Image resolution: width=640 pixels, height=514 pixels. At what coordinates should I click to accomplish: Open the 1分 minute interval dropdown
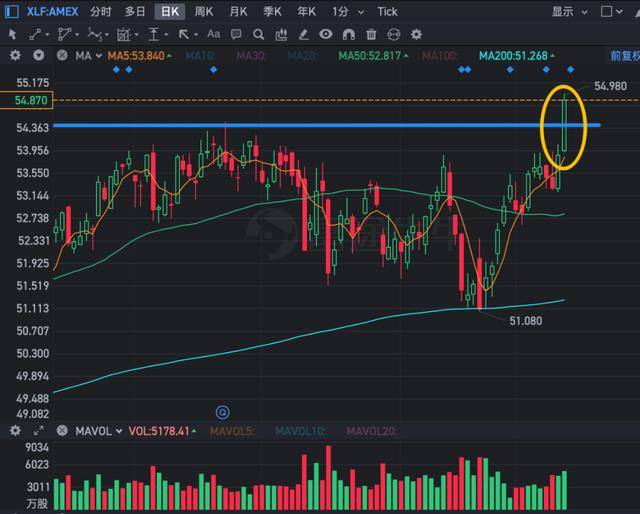click(346, 12)
